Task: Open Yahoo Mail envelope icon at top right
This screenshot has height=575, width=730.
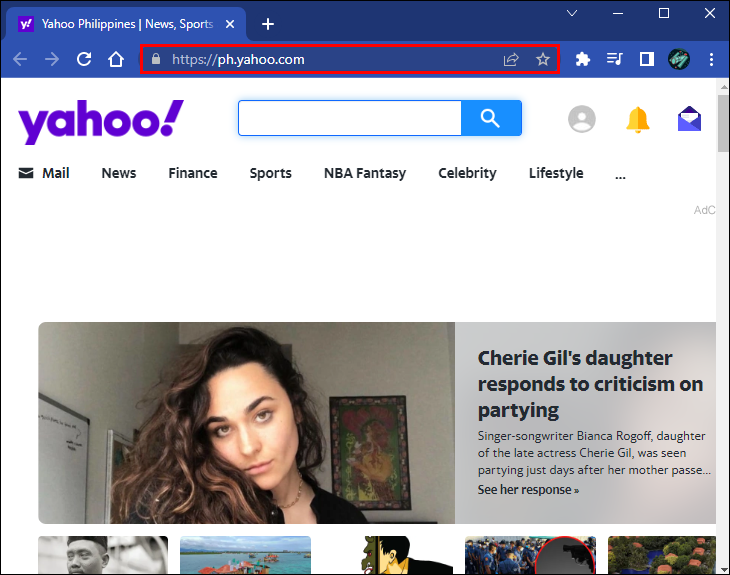Action: (x=689, y=119)
